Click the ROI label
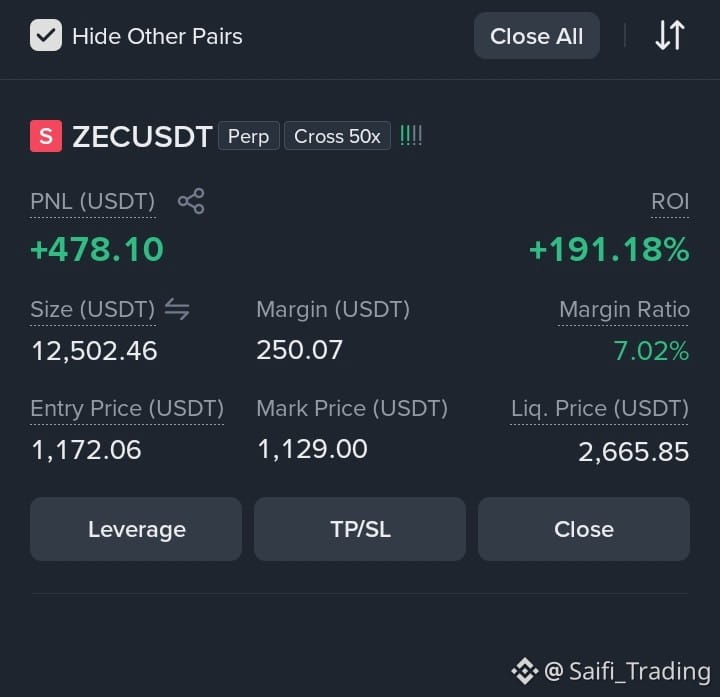The image size is (720, 697). pyautogui.click(x=670, y=202)
